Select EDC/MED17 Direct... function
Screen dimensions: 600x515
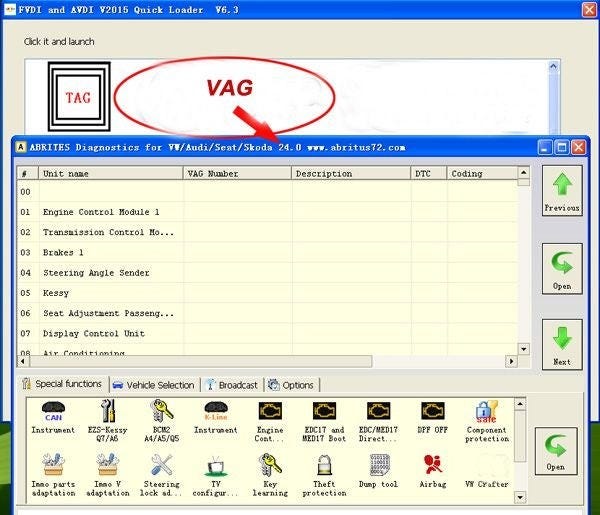378,422
